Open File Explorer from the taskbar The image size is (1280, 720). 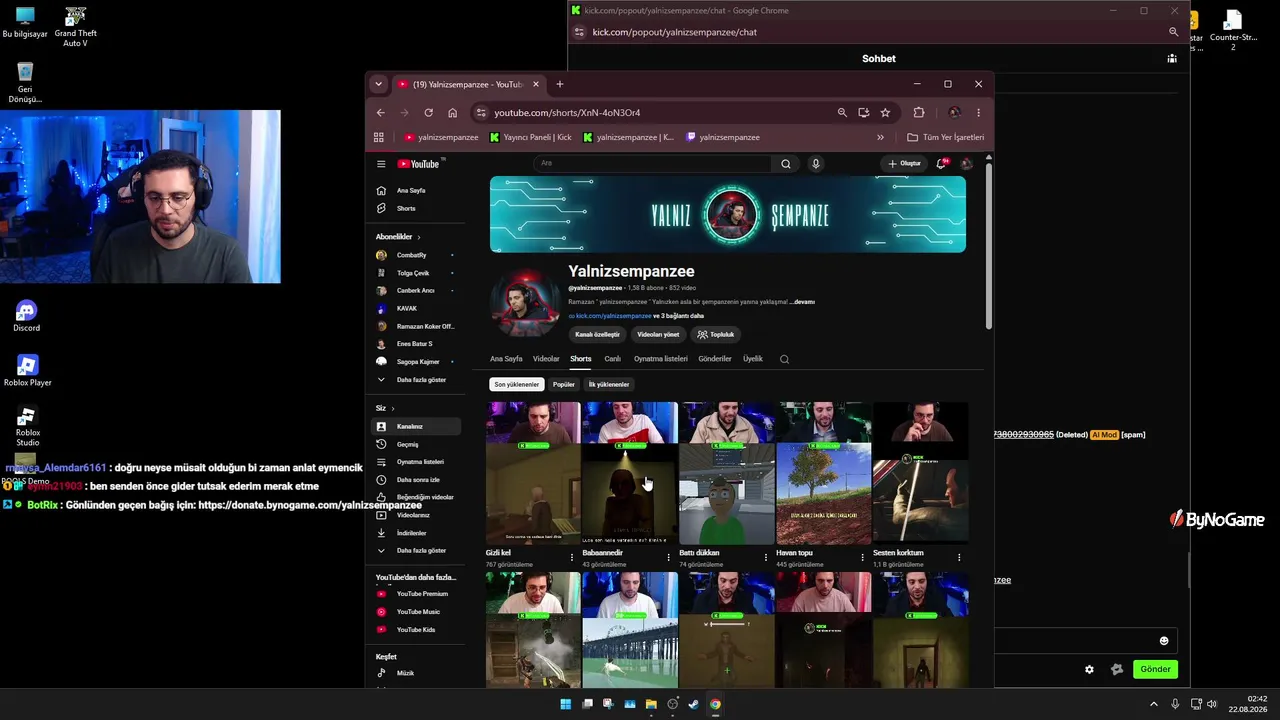click(651, 704)
